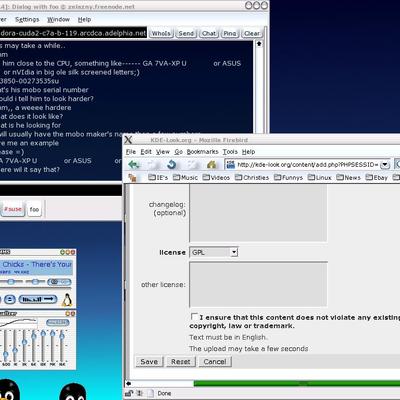Click the greyed-out Forward arrow in Firebird
The height and width of the screenshot is (400, 400).
(153, 164)
